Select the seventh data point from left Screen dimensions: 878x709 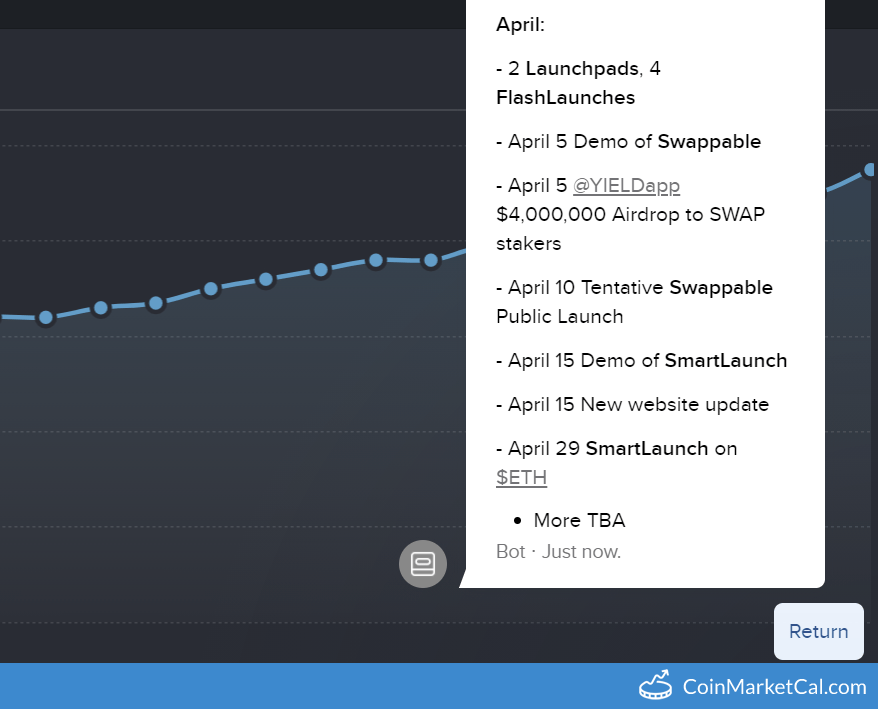pos(376,260)
